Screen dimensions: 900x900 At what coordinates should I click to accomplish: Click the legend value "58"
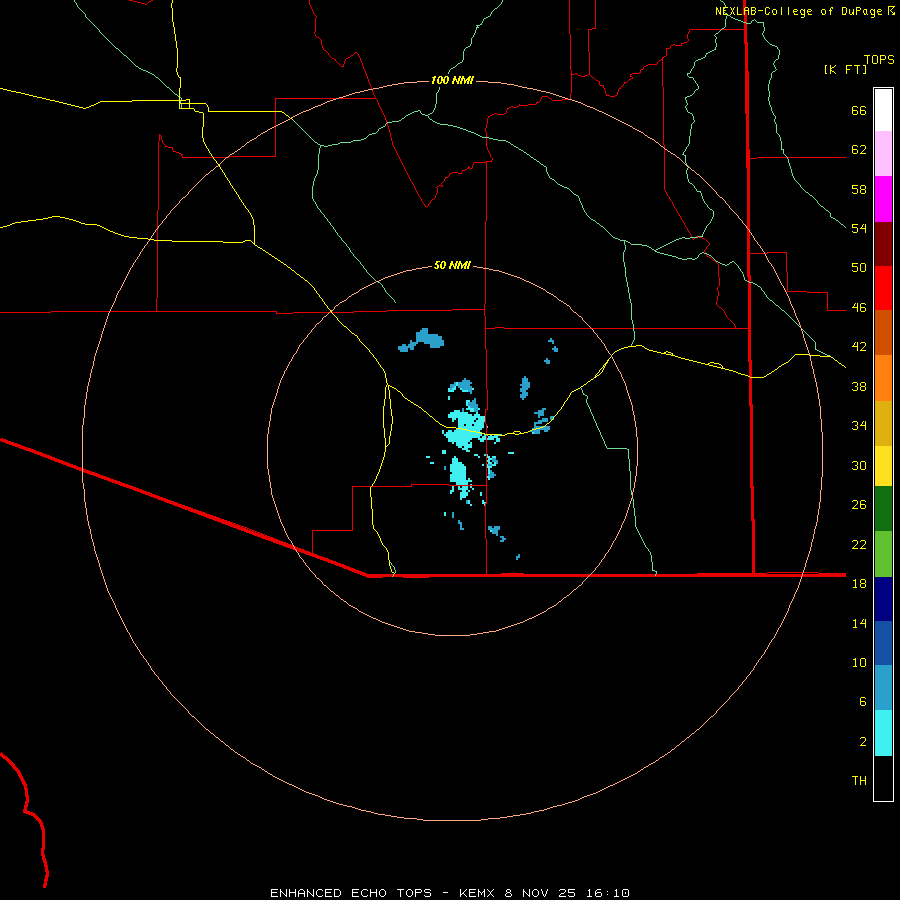point(859,189)
